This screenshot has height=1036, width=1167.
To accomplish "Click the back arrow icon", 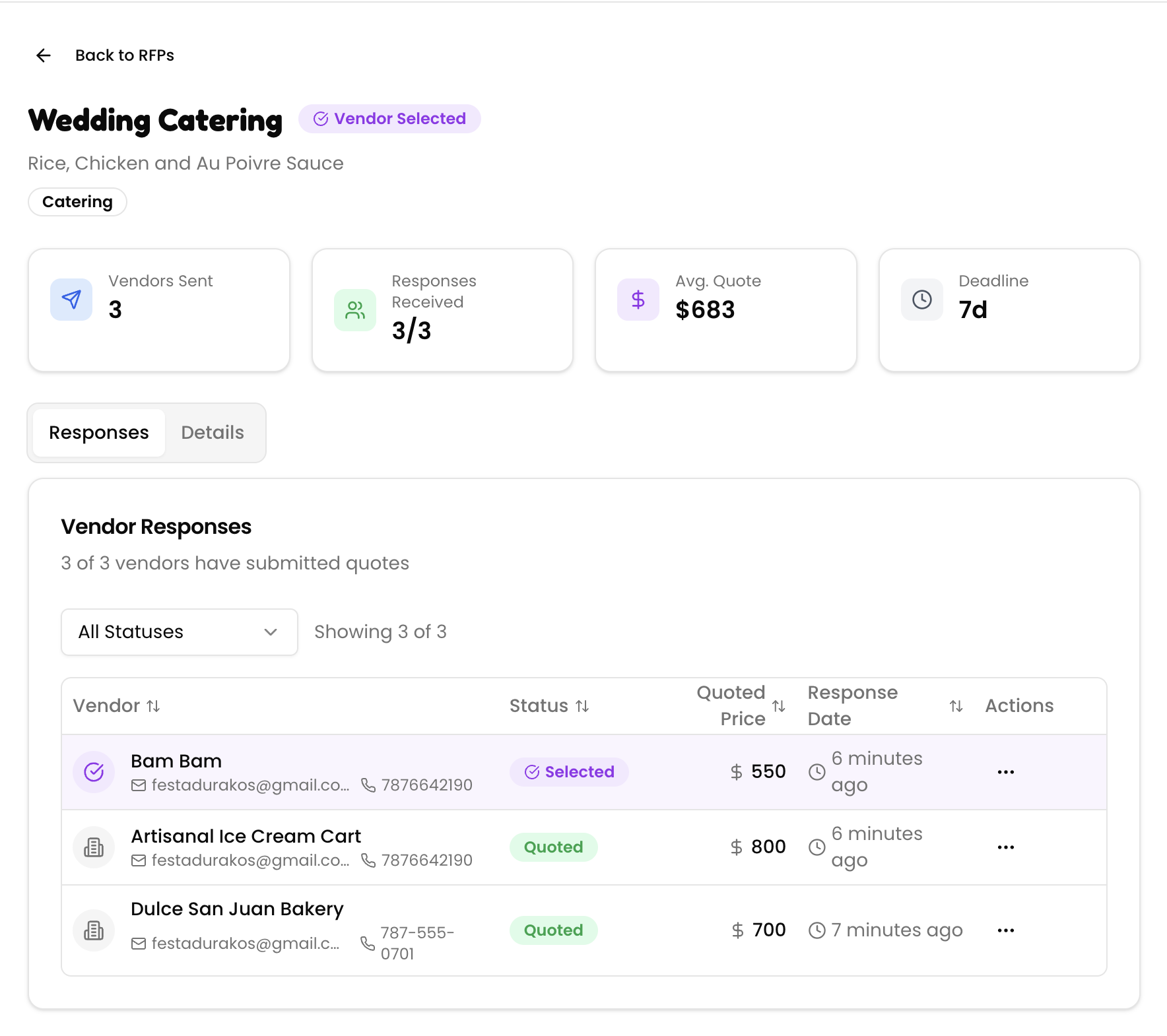I will 44,55.
